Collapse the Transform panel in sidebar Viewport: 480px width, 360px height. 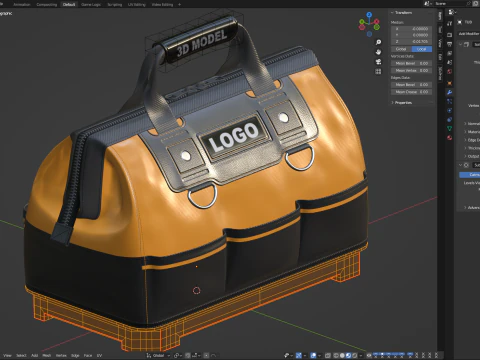tap(392, 13)
